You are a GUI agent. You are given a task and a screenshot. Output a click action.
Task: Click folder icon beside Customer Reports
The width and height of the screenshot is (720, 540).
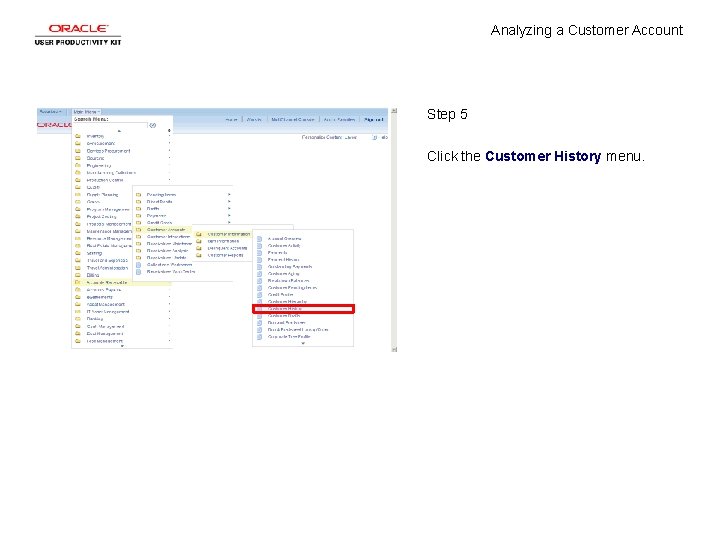pyautogui.click(x=199, y=255)
